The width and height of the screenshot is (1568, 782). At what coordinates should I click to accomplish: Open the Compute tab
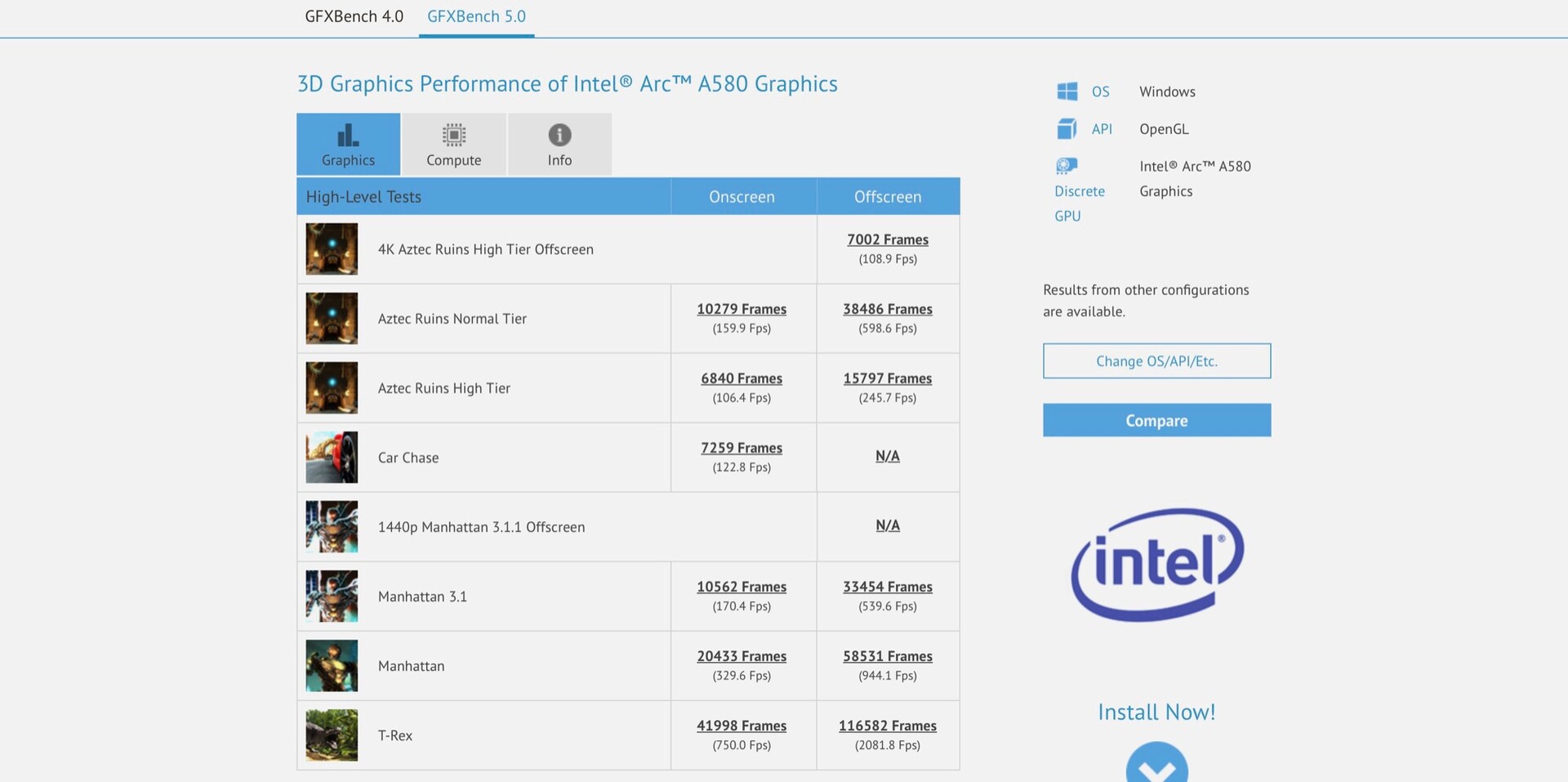[x=454, y=145]
